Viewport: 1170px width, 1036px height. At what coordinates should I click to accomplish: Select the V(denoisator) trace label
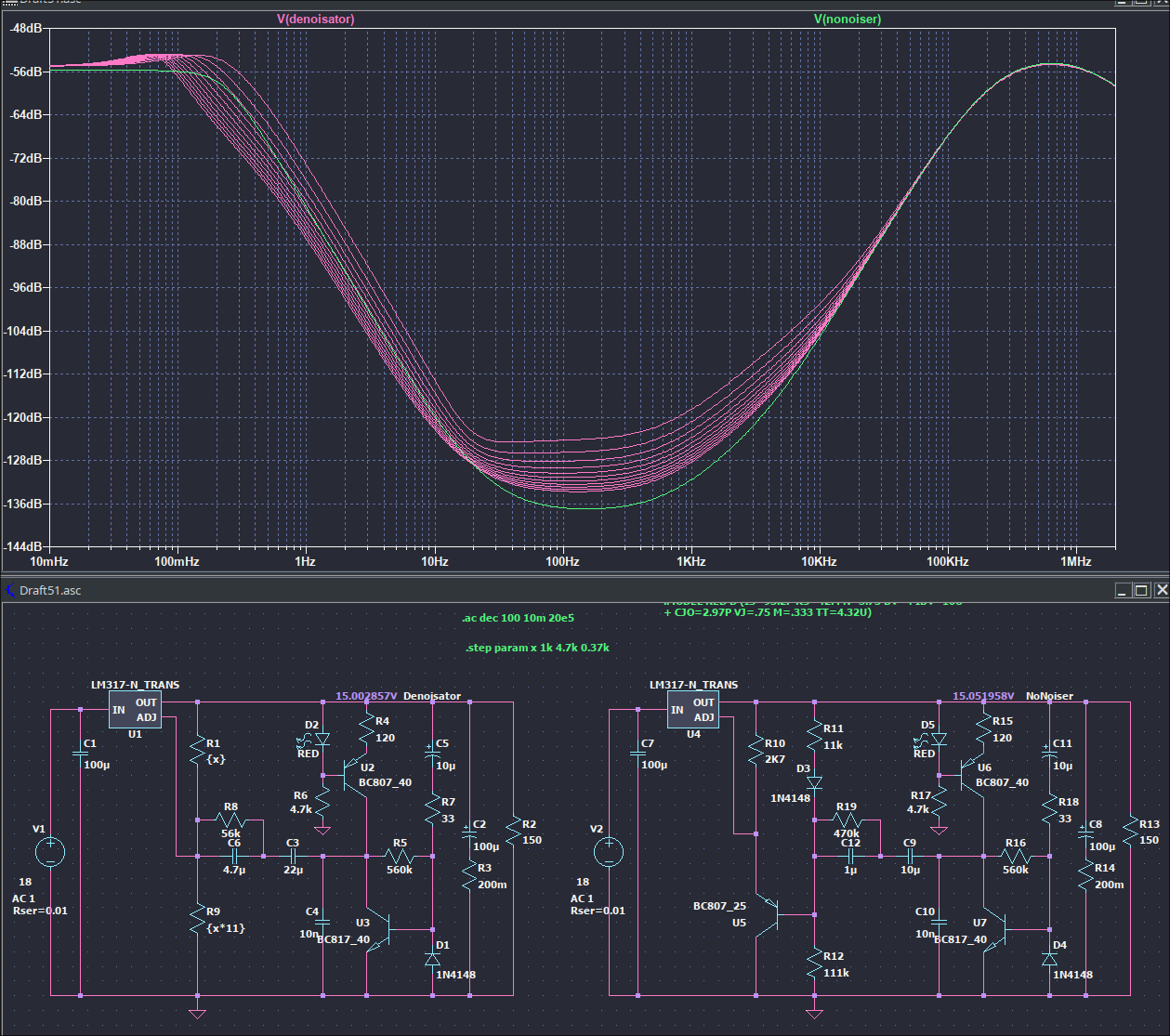tap(316, 19)
